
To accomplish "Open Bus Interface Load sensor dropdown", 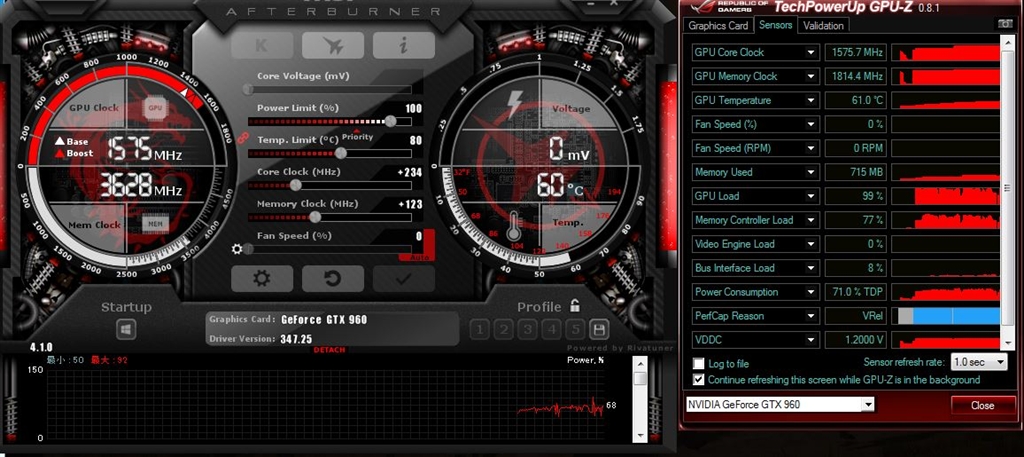I will click(811, 268).
